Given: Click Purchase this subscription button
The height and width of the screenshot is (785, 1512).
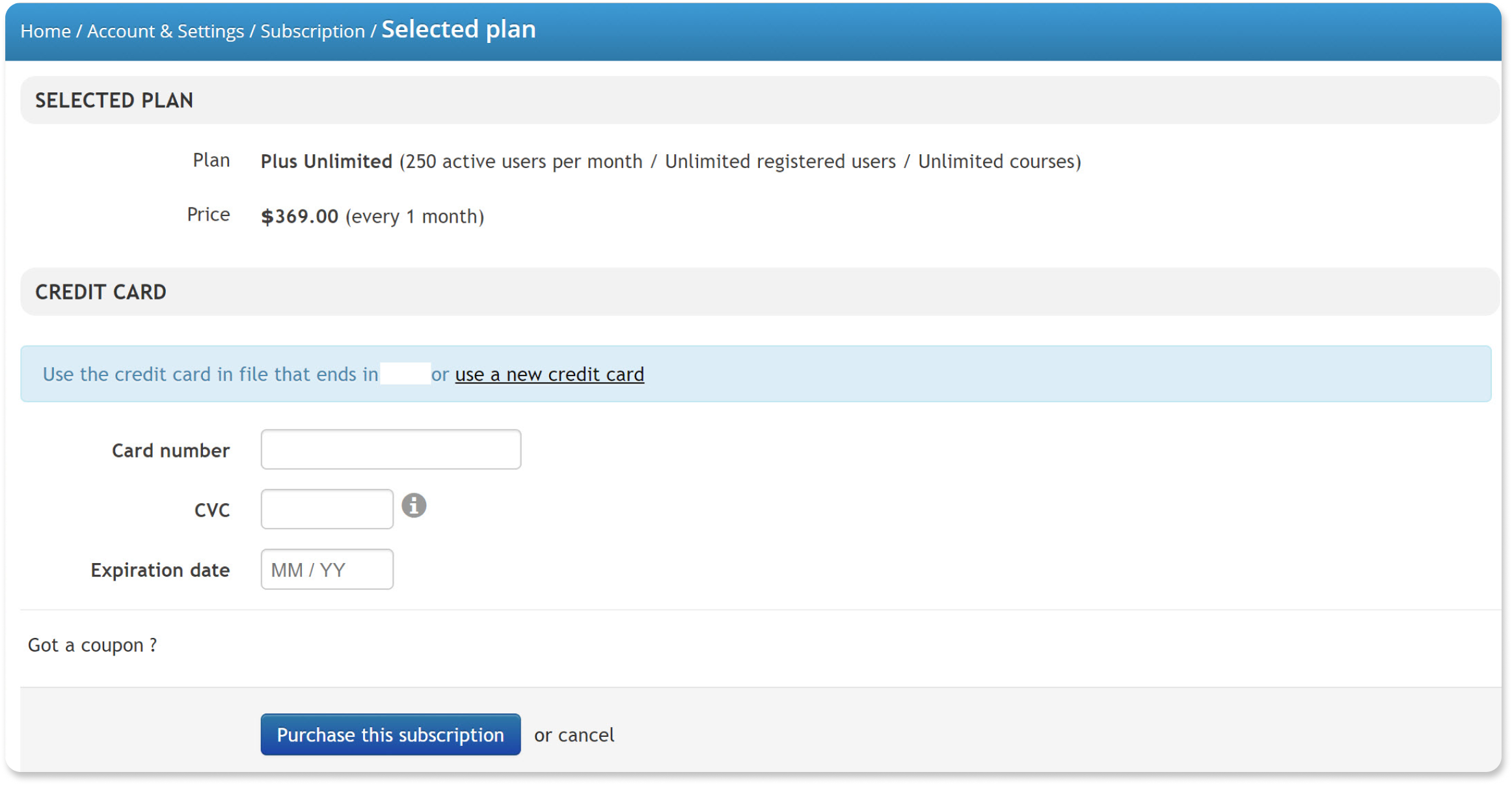Looking at the screenshot, I should [x=391, y=735].
